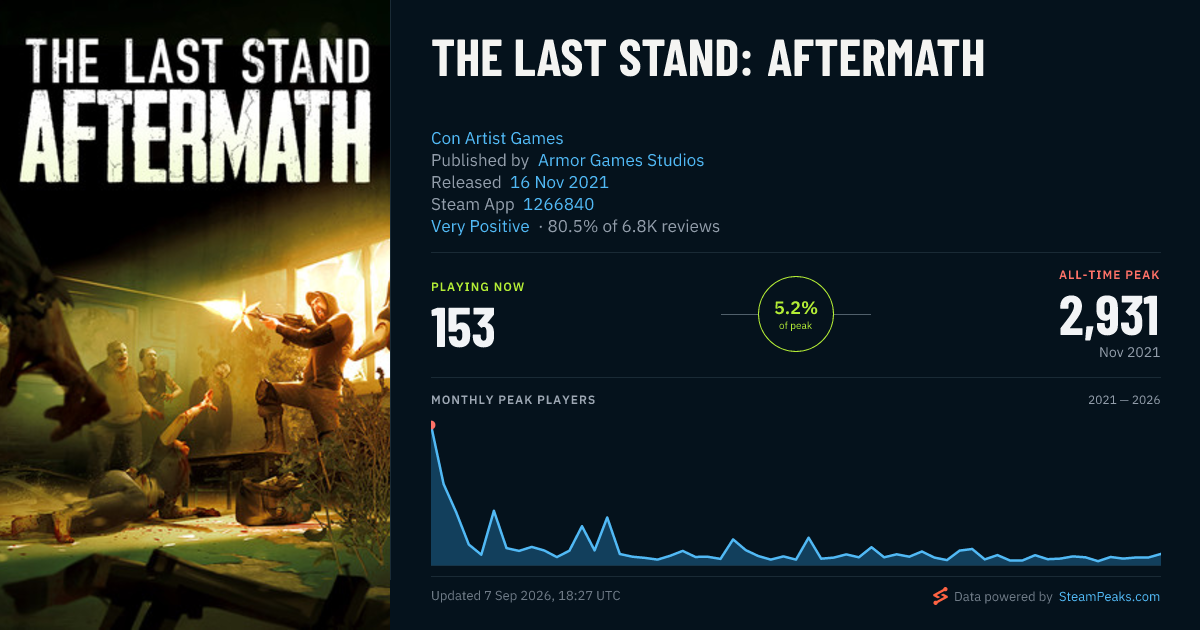Click The Last Stand: Aftermath title heading
Screen dimensions: 1200x630
(x=708, y=59)
